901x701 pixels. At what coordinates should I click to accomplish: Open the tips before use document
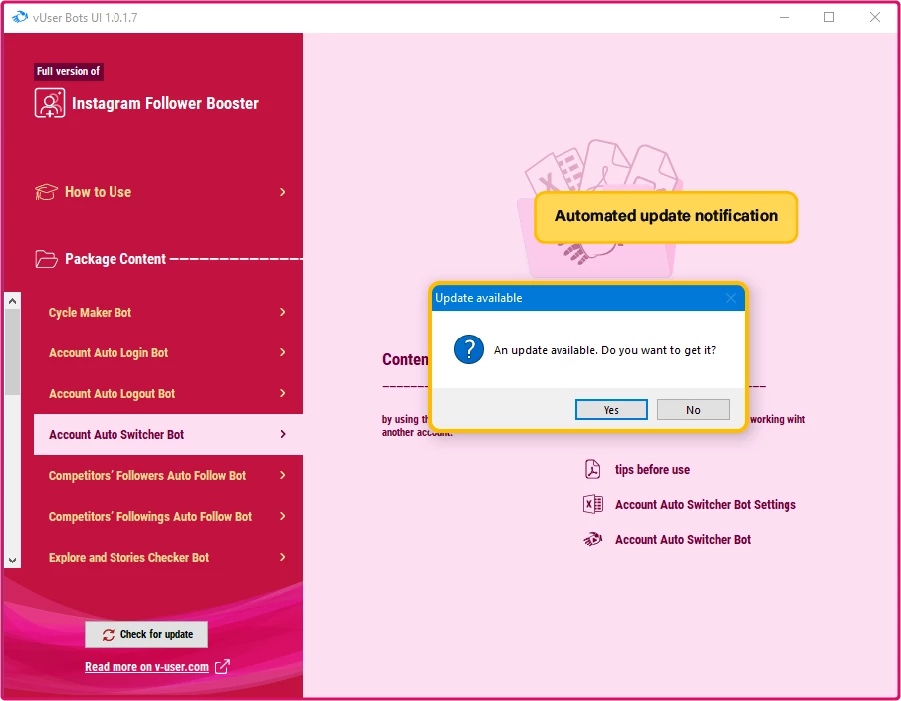[x=652, y=469]
